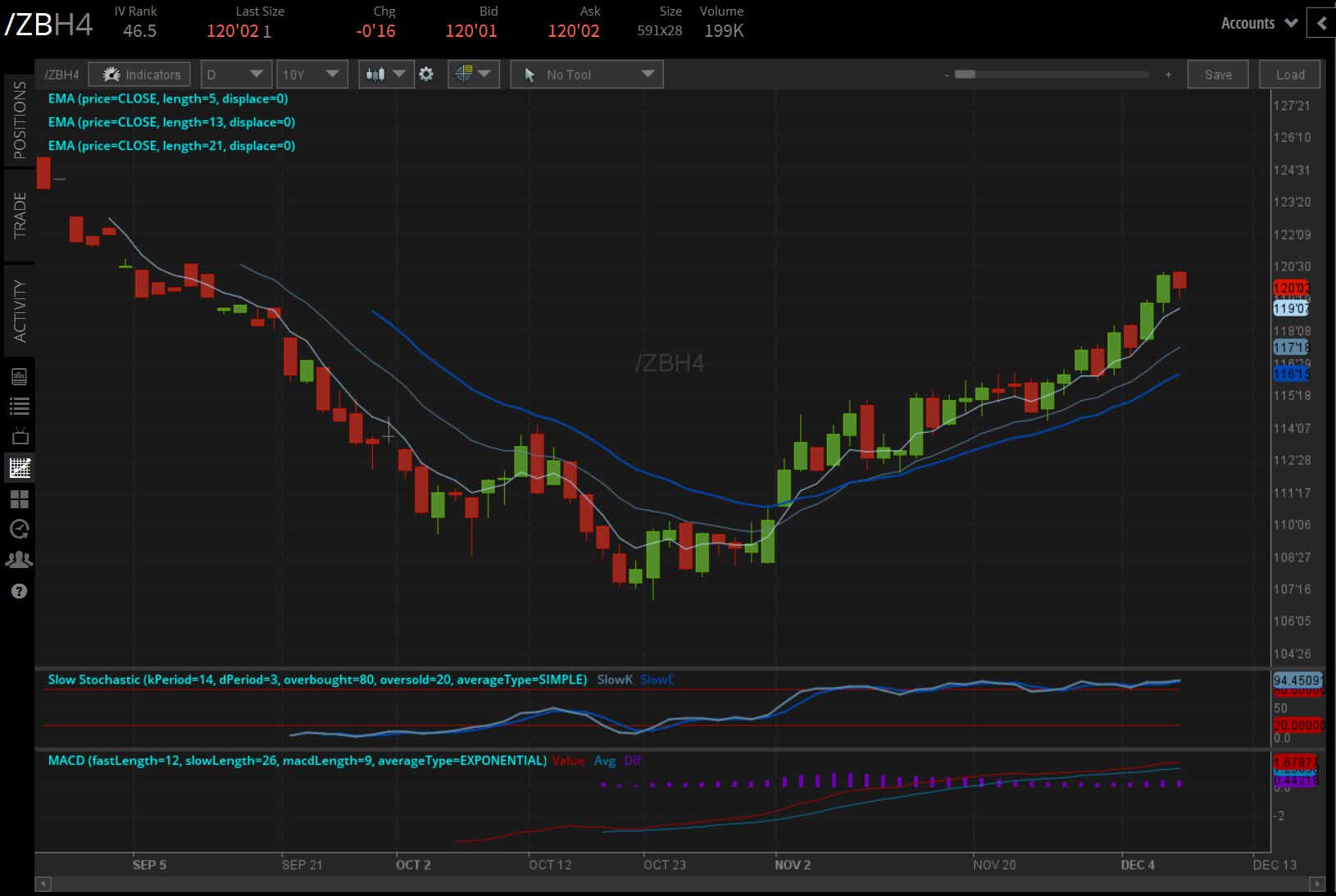The height and width of the screenshot is (896, 1336).
Task: Switch to the ACTIVITY tab
Action: [20, 310]
